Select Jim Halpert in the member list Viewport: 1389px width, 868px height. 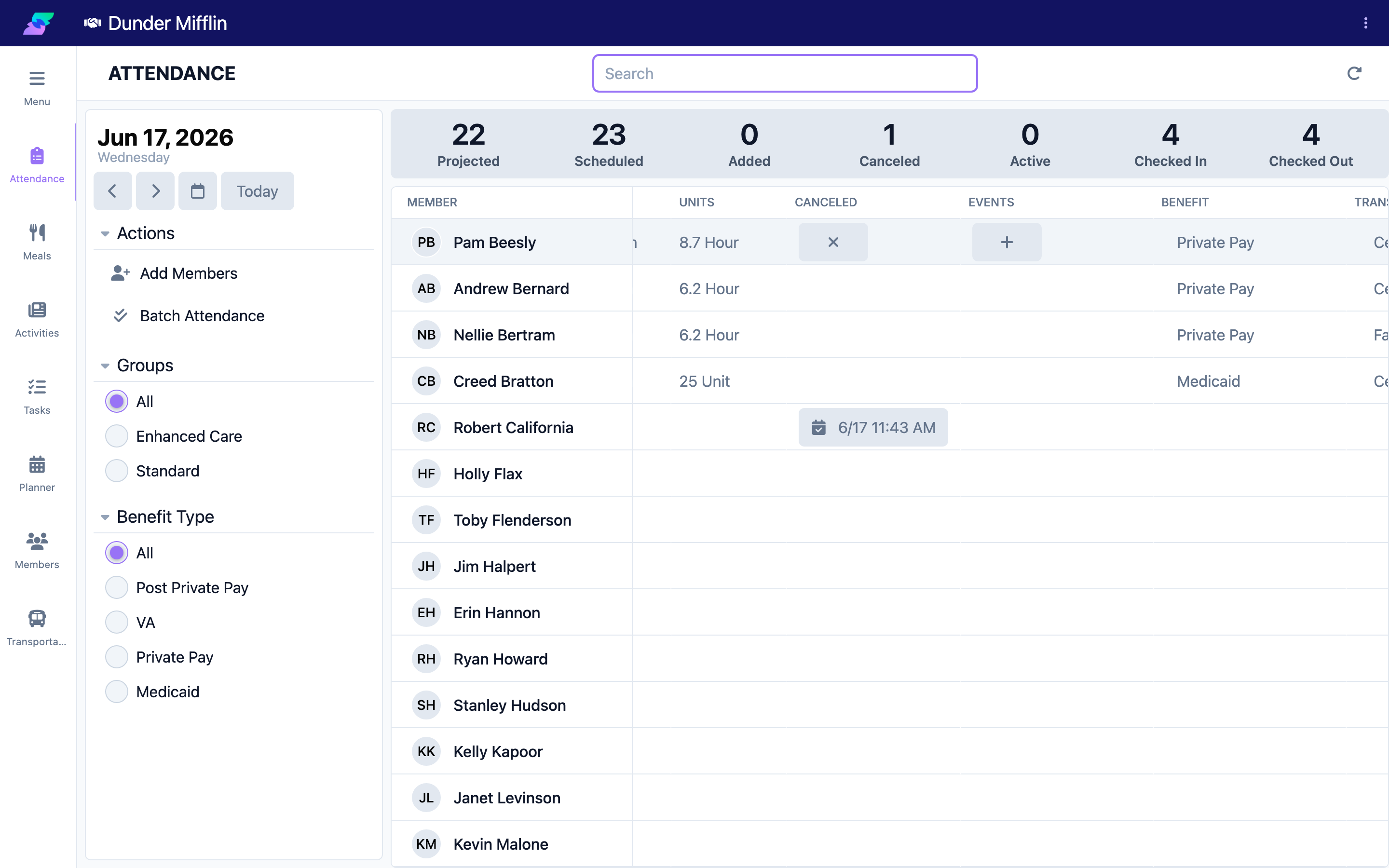click(x=494, y=567)
